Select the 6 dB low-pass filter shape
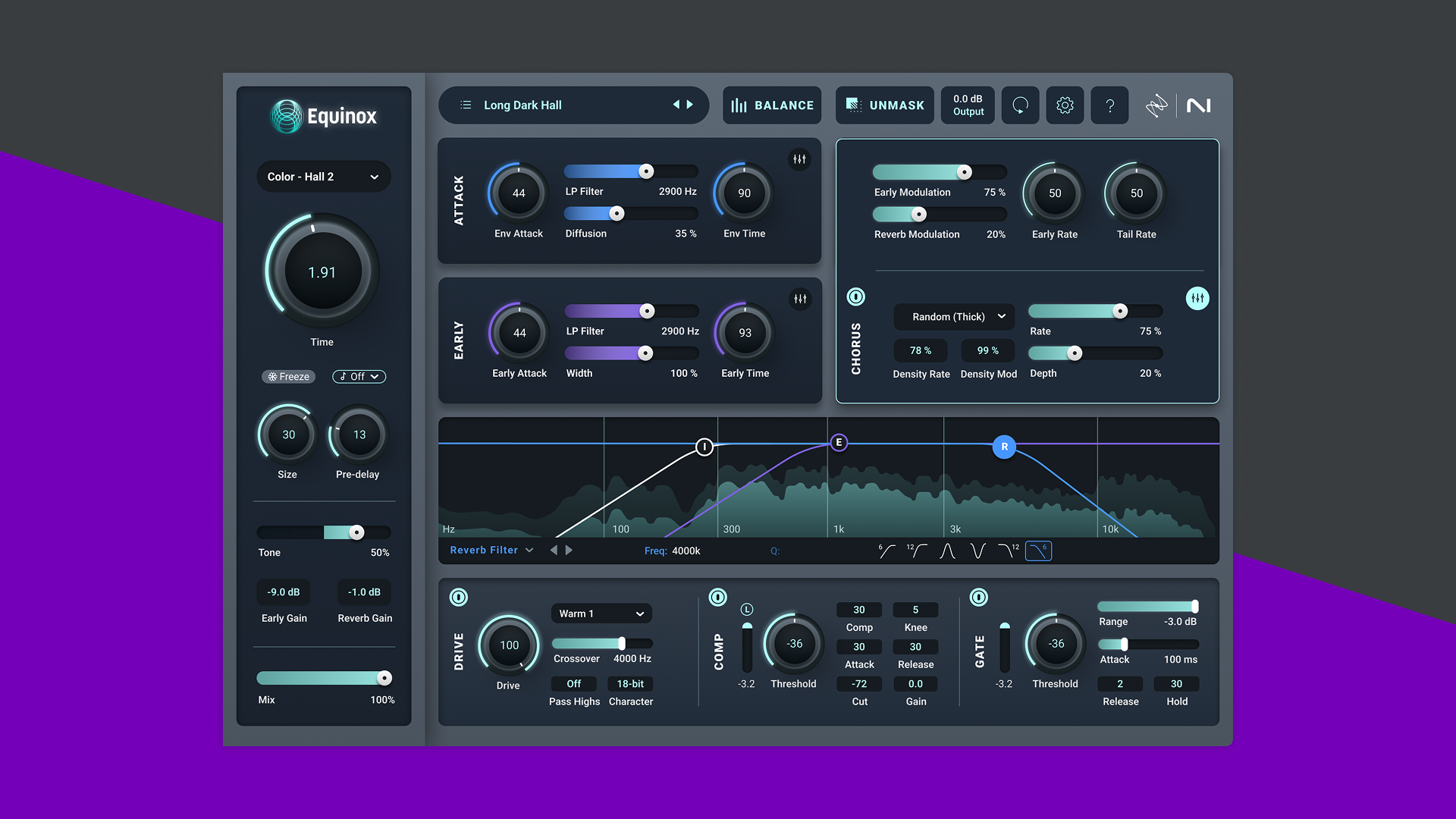1456x819 pixels. 1038,551
